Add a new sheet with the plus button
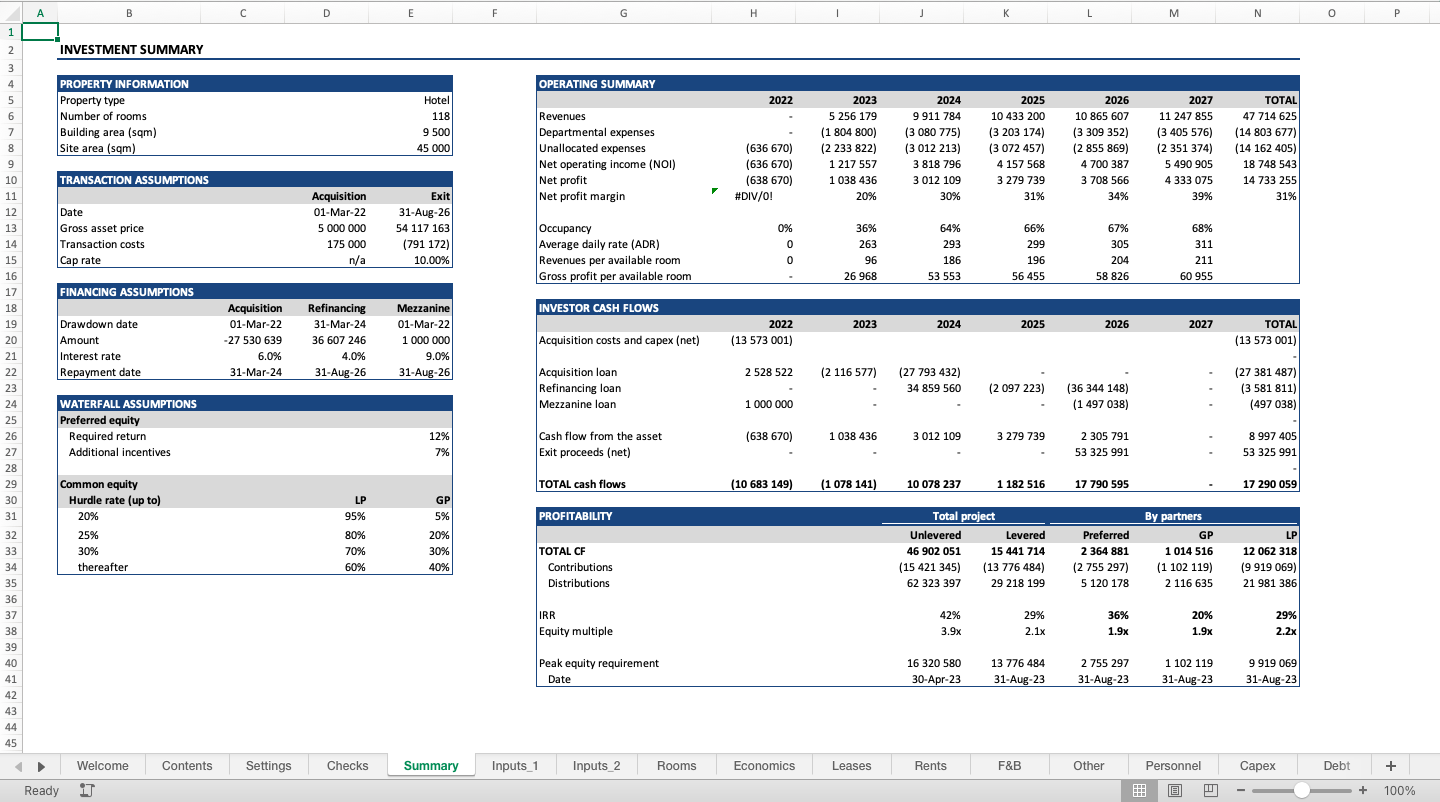This screenshot has height=802, width=1440. (x=1390, y=765)
